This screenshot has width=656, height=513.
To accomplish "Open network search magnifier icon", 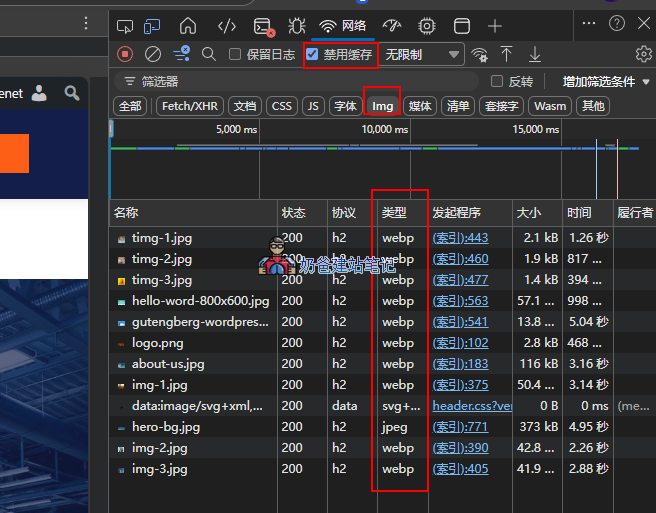I will point(209,55).
